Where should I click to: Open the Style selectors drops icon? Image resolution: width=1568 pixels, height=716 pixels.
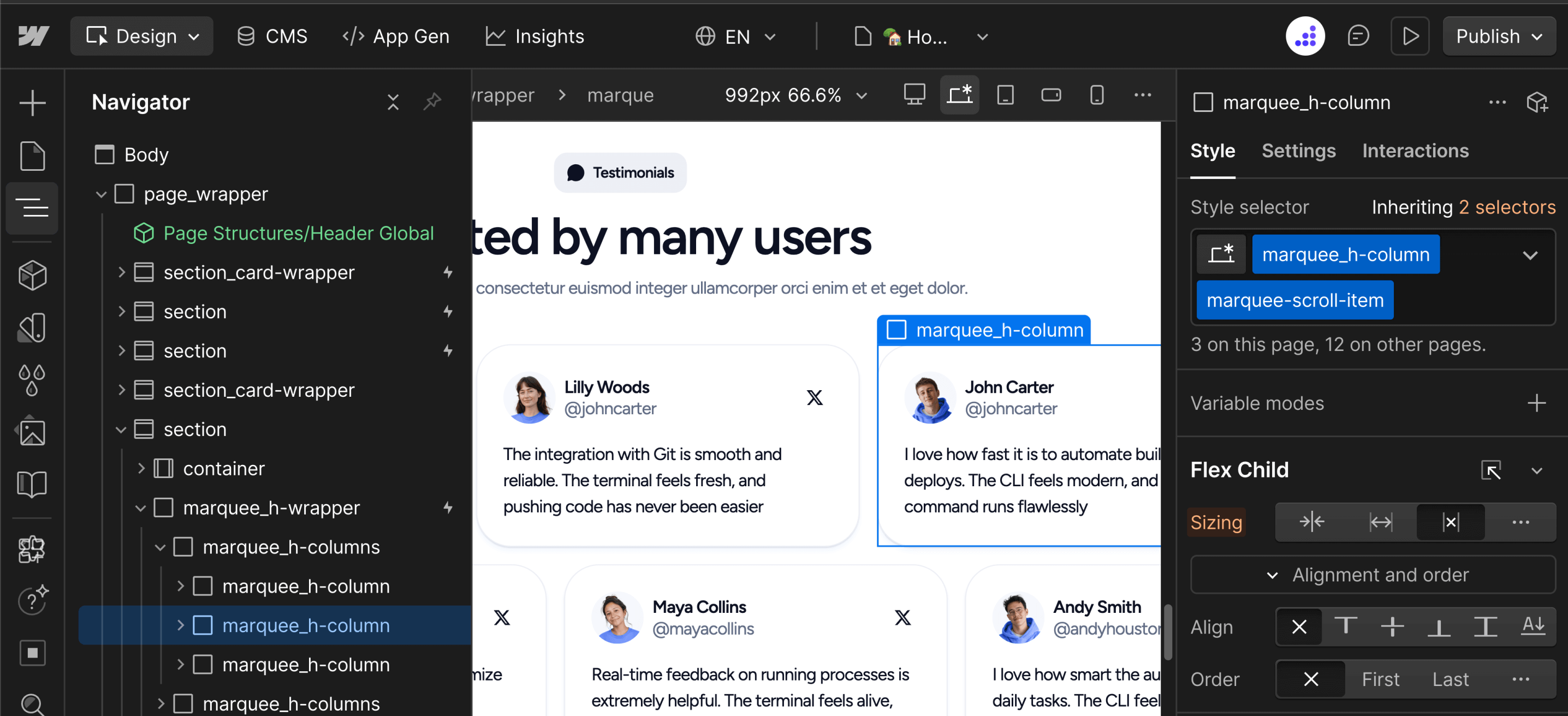tap(32, 380)
